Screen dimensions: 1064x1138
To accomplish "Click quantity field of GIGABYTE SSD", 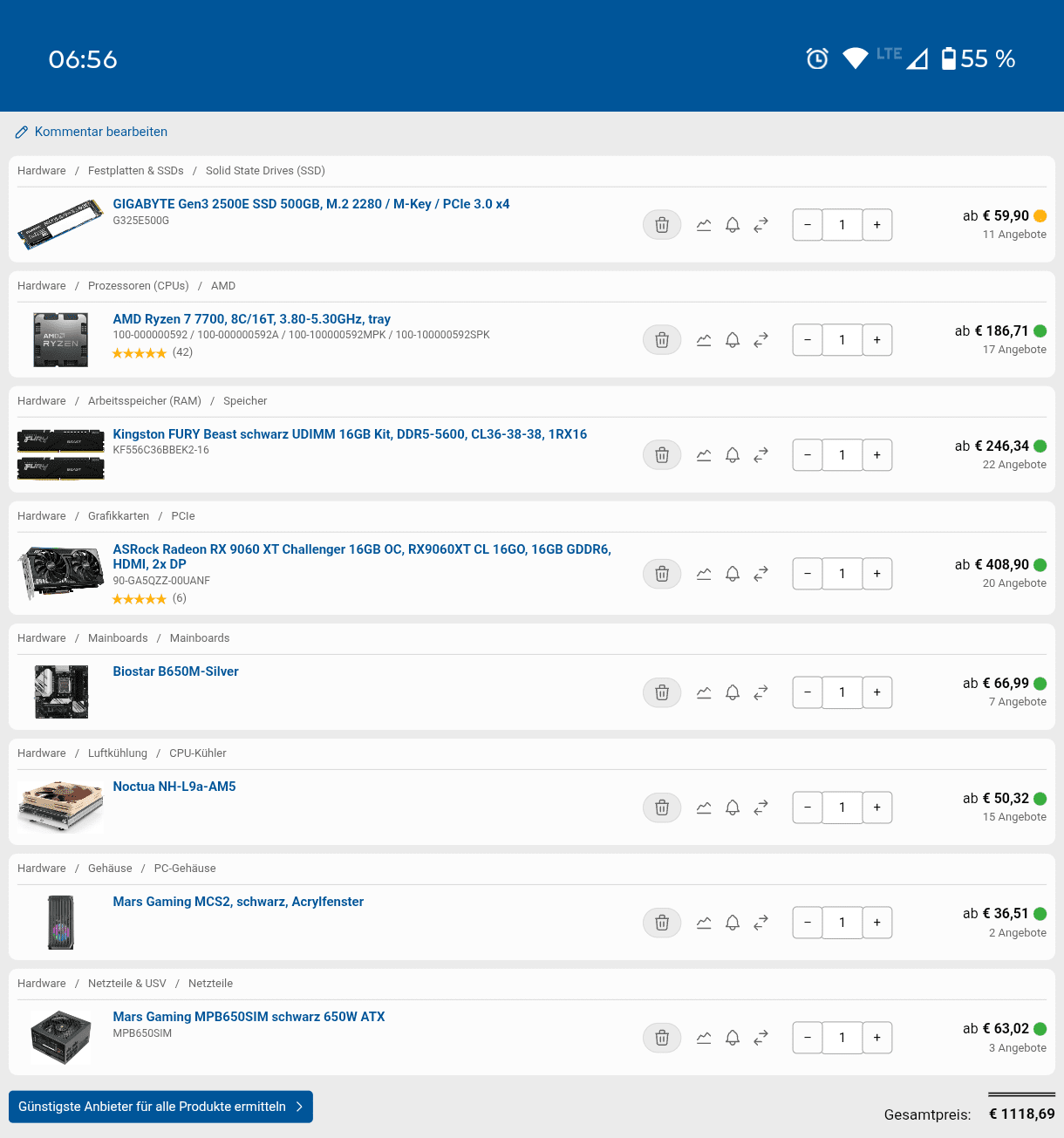I will pyautogui.click(x=842, y=225).
